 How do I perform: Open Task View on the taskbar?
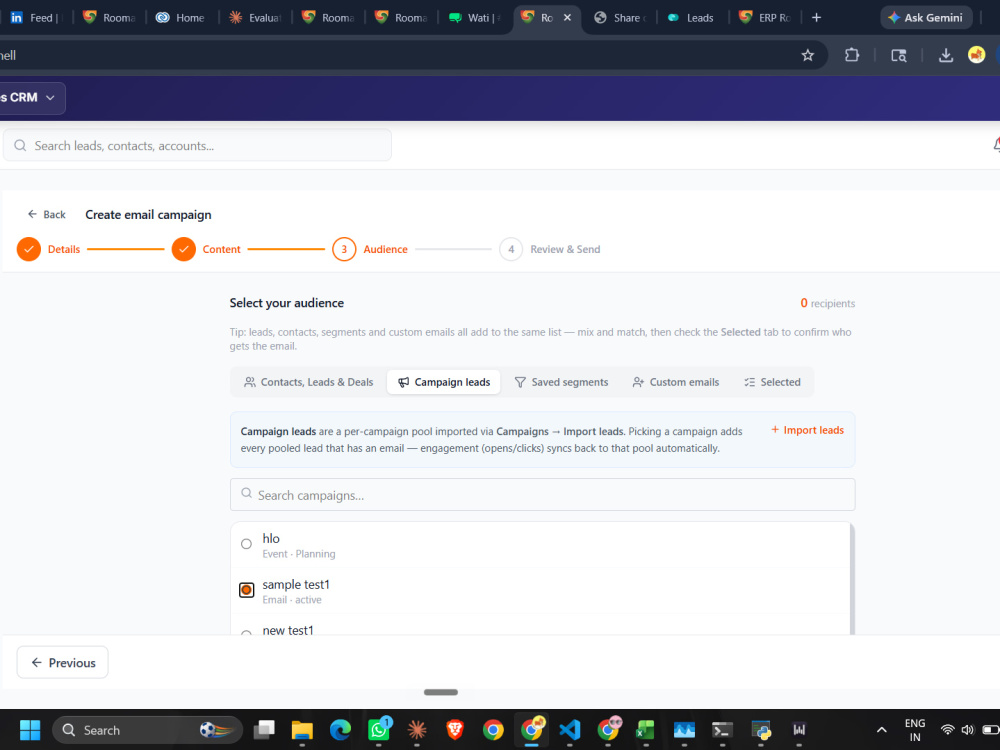point(264,730)
